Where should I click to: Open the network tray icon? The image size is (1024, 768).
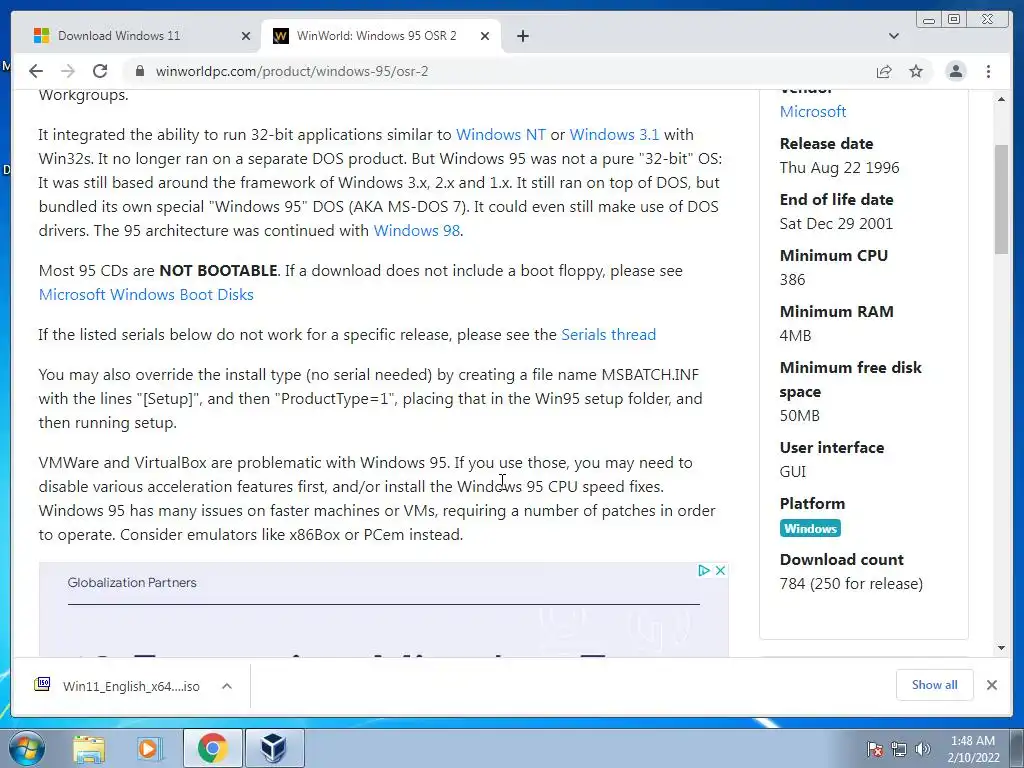[x=899, y=749]
